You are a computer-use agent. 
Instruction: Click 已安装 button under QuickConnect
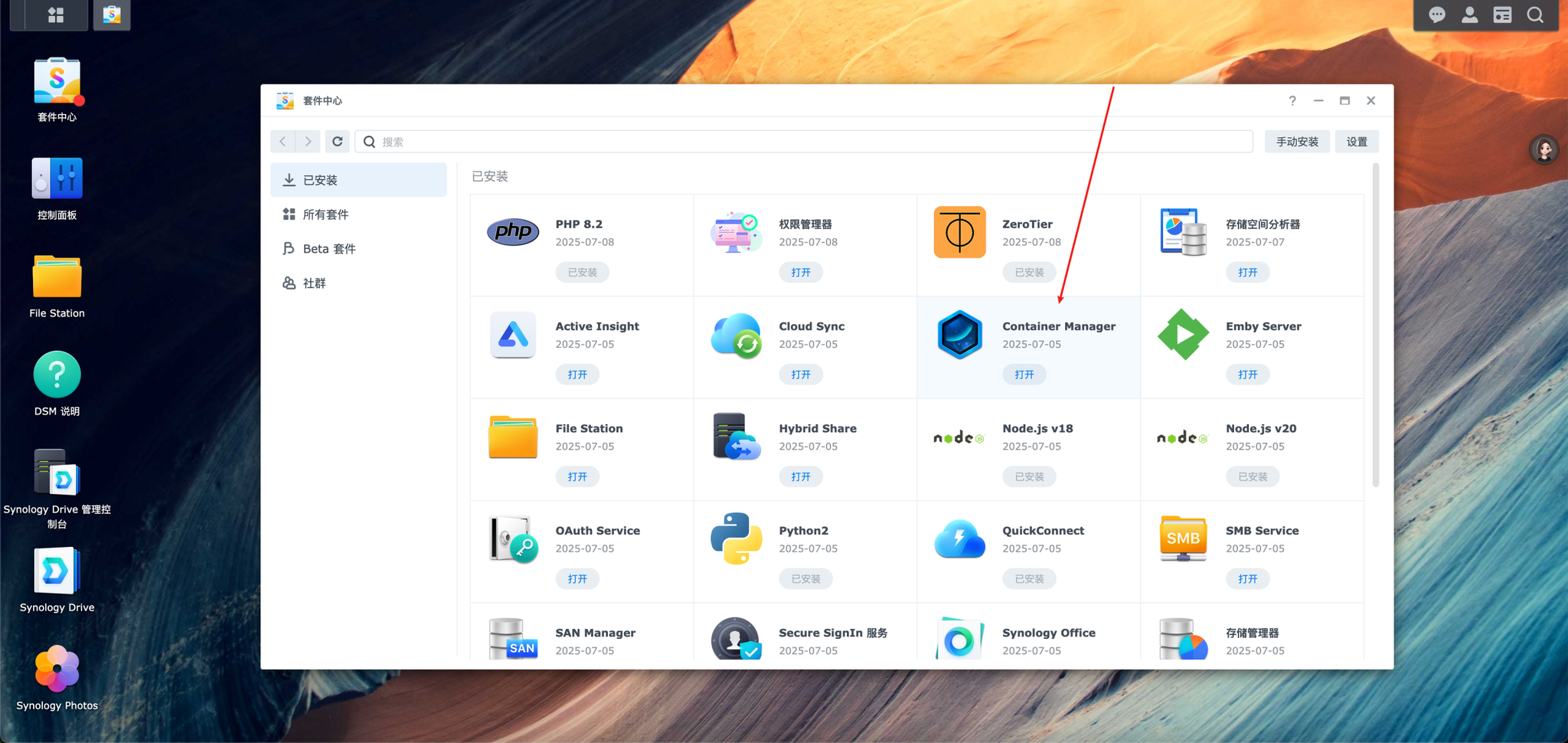pyautogui.click(x=1029, y=579)
